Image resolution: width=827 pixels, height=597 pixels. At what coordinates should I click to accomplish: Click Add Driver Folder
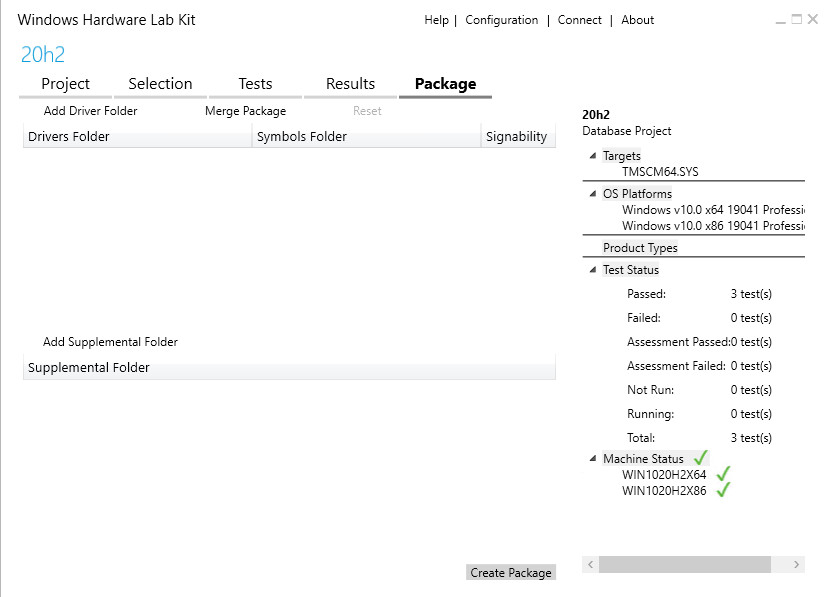(90, 111)
